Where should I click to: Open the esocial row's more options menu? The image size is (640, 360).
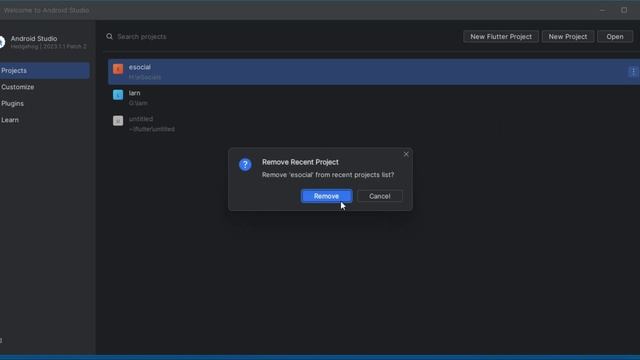pyautogui.click(x=633, y=71)
